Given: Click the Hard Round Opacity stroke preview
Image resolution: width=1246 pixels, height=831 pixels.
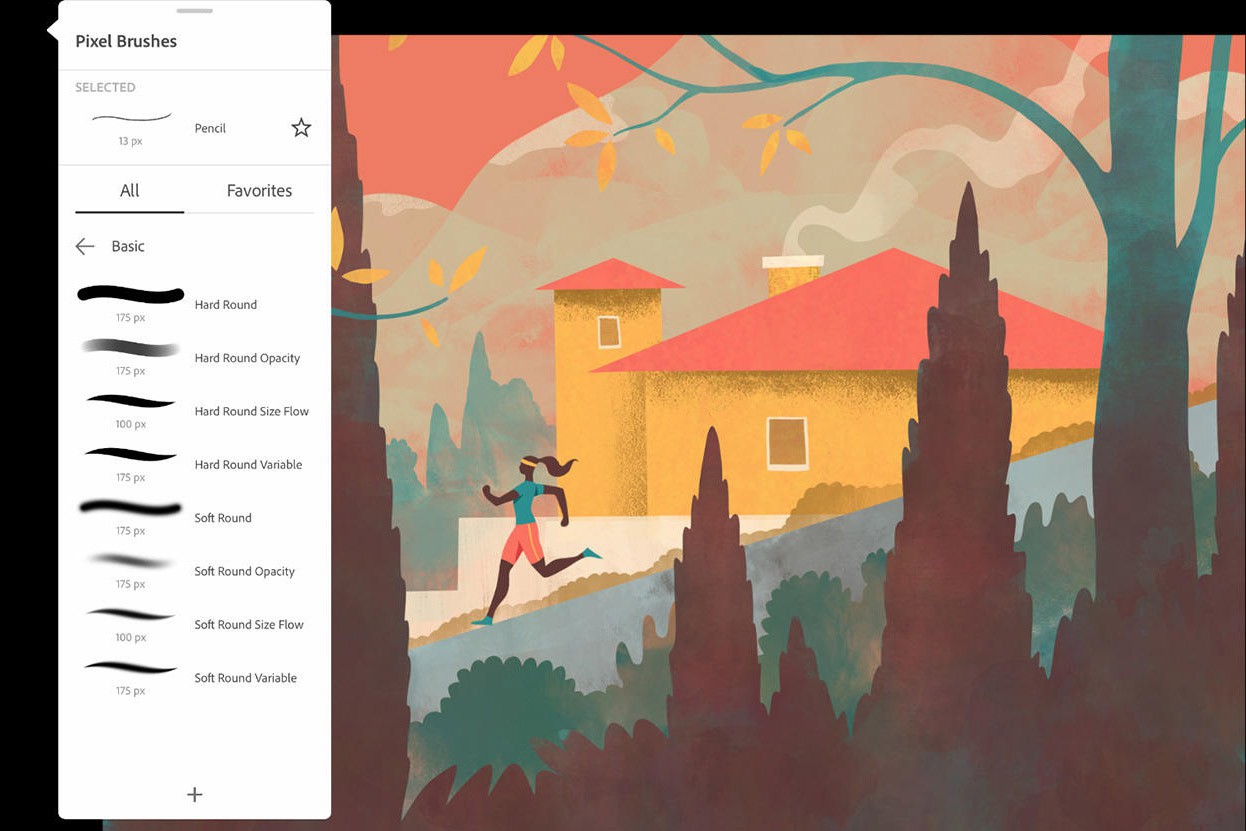Looking at the screenshot, I should point(131,348).
